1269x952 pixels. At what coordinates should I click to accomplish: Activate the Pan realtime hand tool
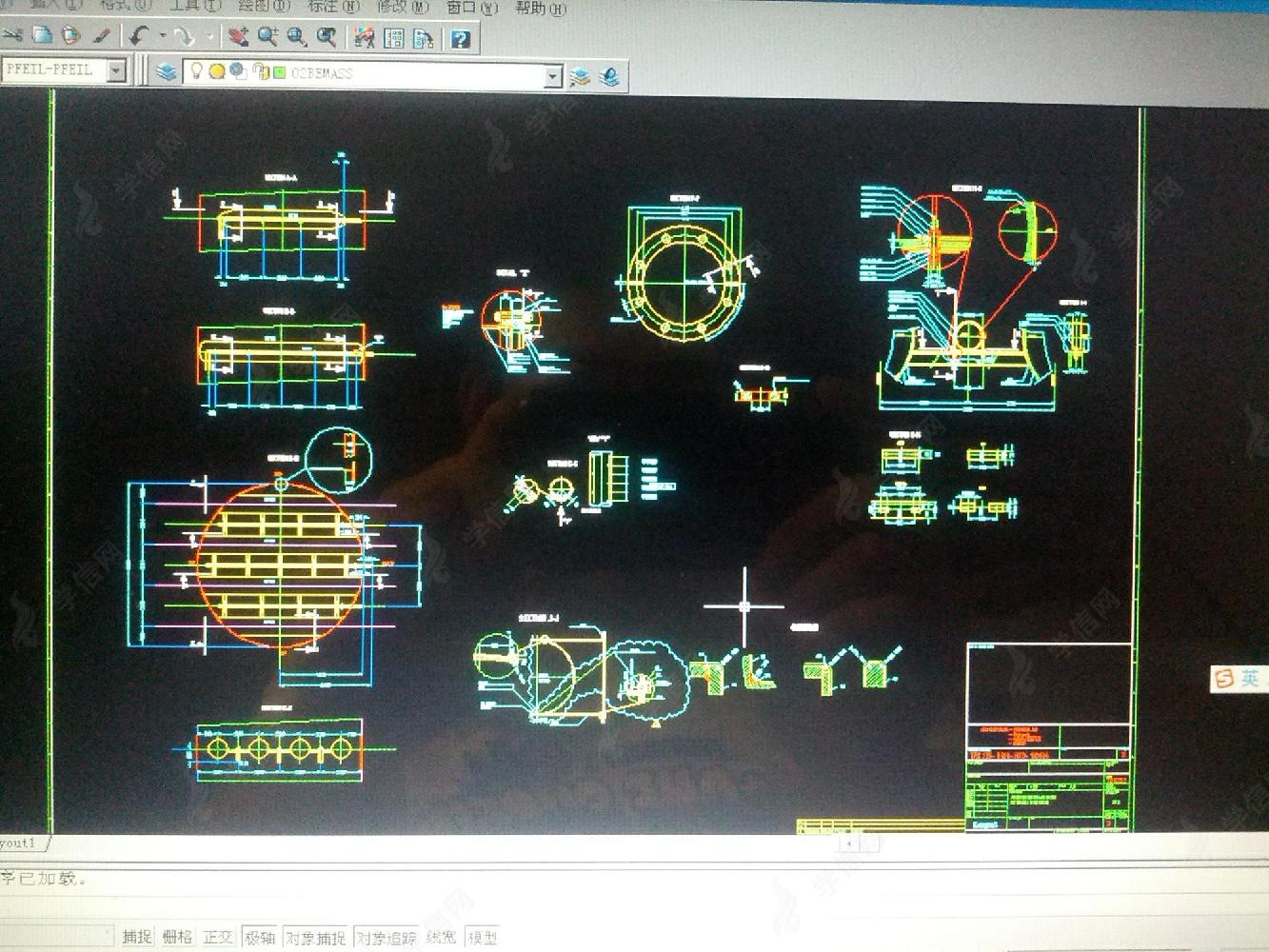coord(238,37)
